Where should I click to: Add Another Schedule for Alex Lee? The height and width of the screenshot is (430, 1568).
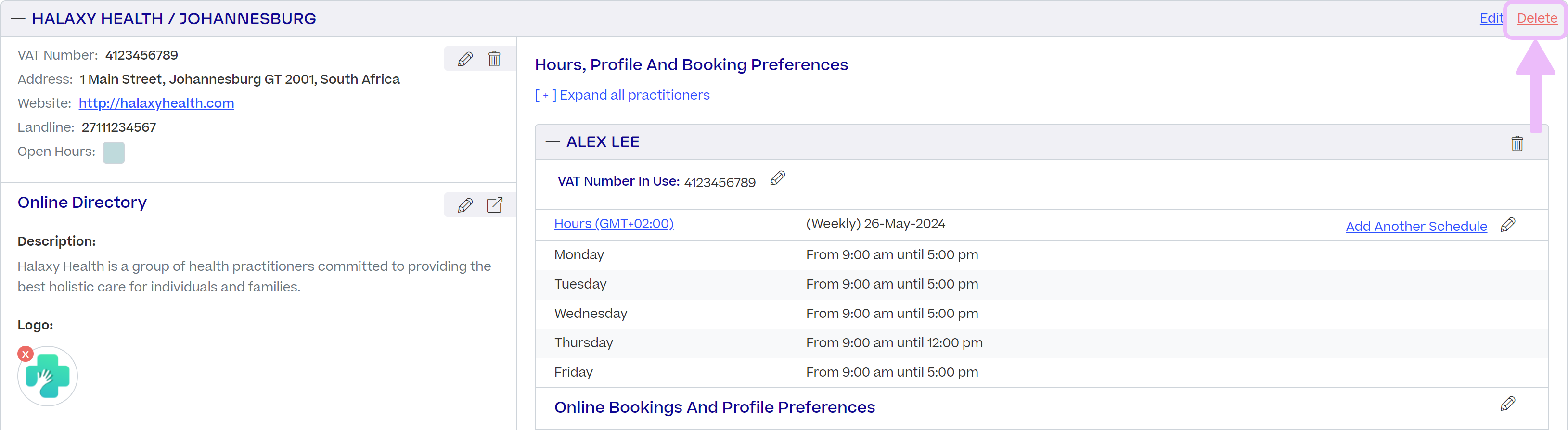(1416, 226)
